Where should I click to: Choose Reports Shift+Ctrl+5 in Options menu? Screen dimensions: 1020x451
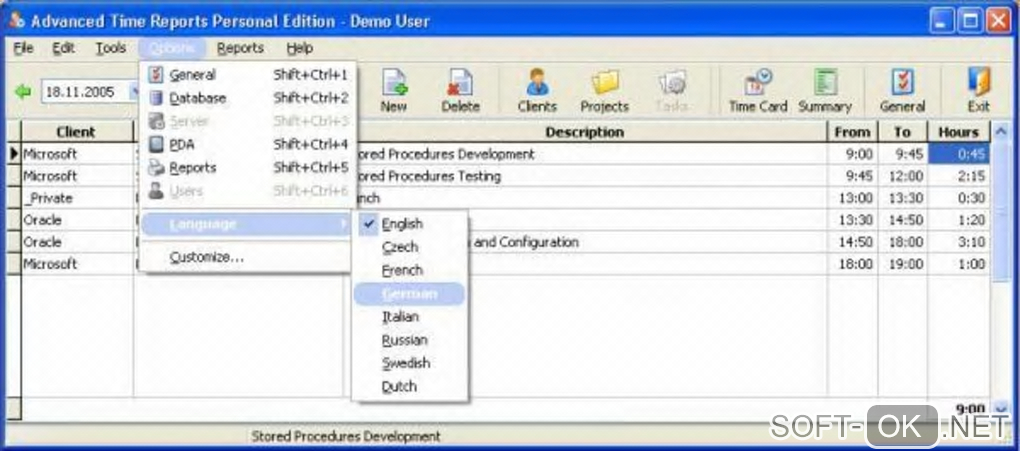pos(248,168)
